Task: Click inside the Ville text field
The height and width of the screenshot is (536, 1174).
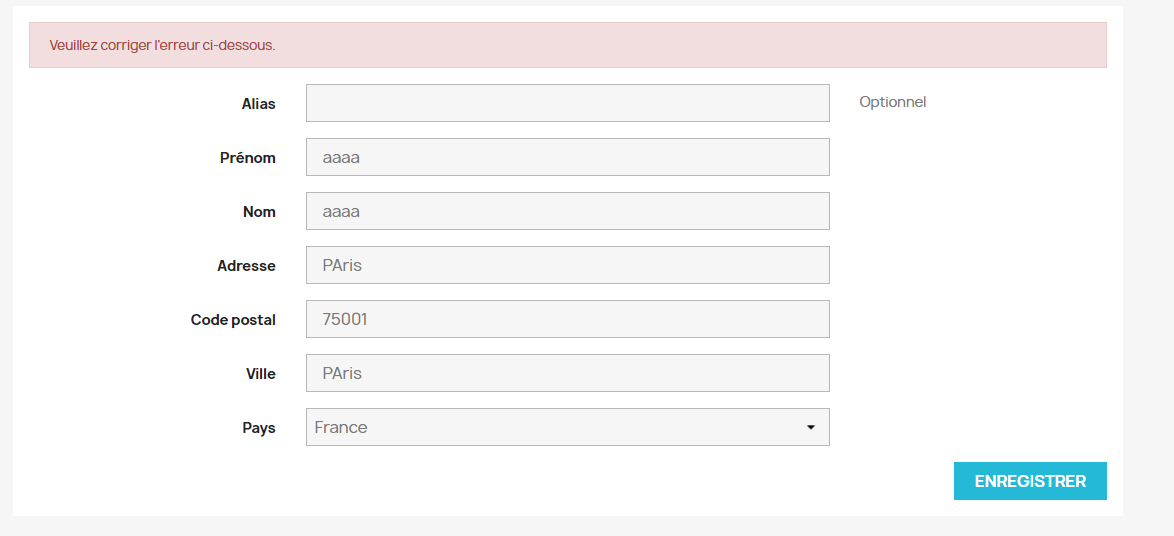Action: coord(567,373)
